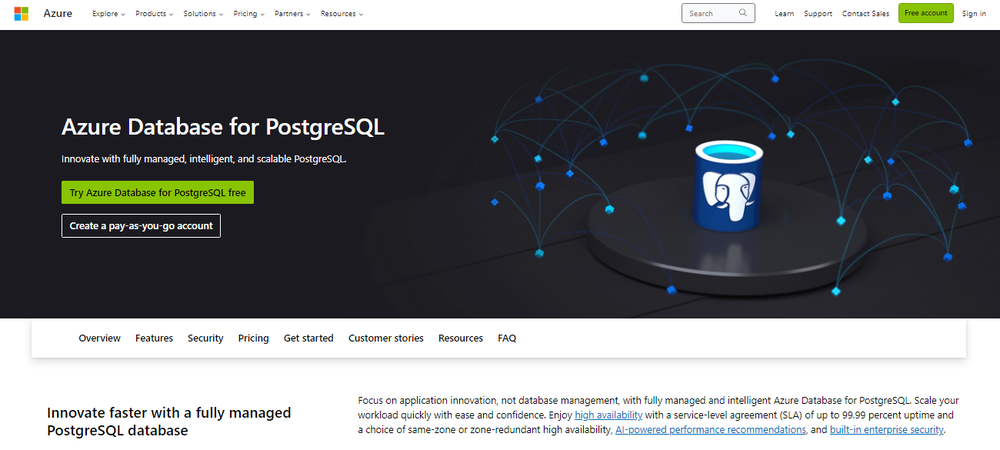This screenshot has width=1000, height=450.
Task: Expand the Resources dropdown in header
Action: pyautogui.click(x=342, y=13)
